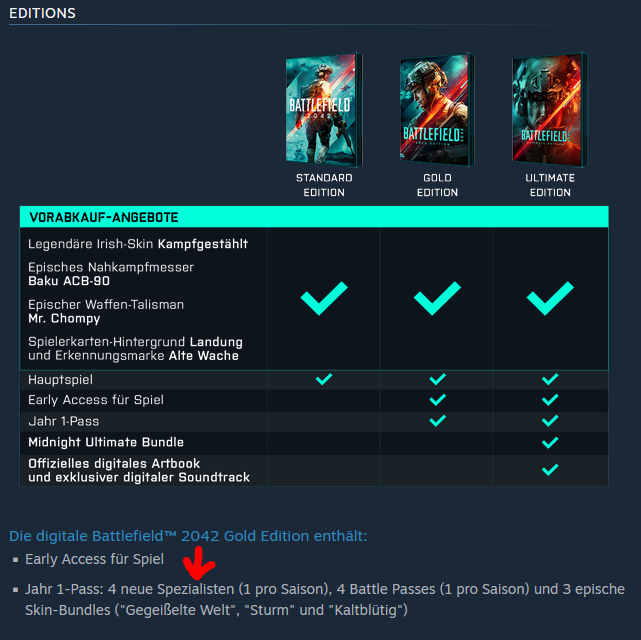This screenshot has height=640, width=641.
Task: Click the large preorder checkmark under Standard Edition
Action: 324,298
